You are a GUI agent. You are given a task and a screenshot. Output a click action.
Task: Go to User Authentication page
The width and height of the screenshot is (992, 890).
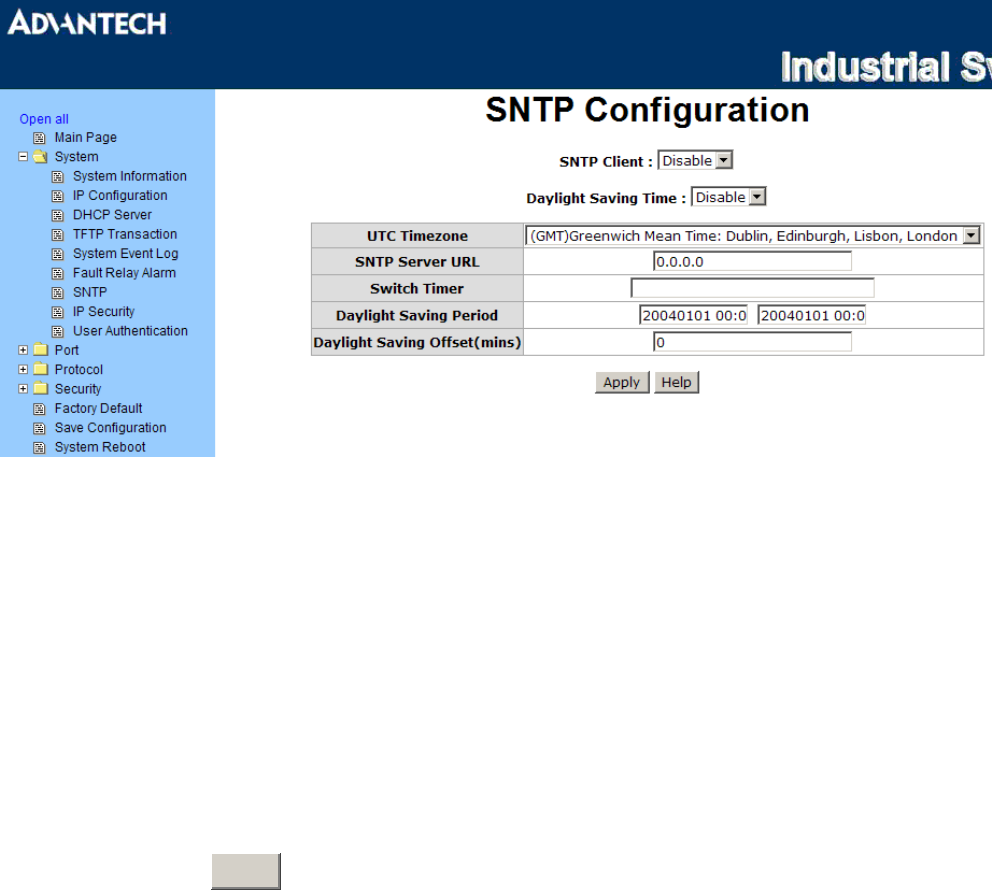(130, 331)
